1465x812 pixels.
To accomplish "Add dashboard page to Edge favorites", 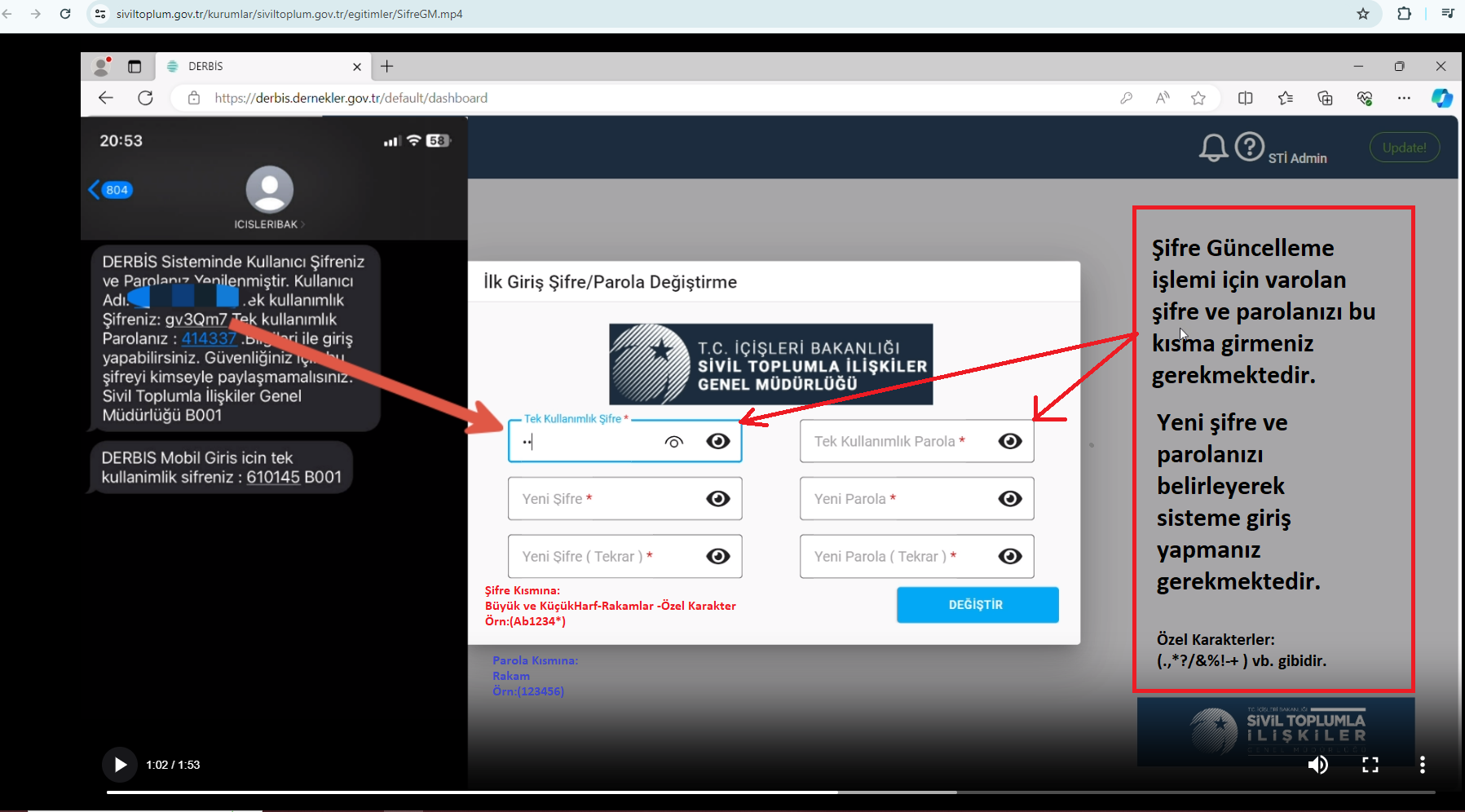I will point(1198,98).
